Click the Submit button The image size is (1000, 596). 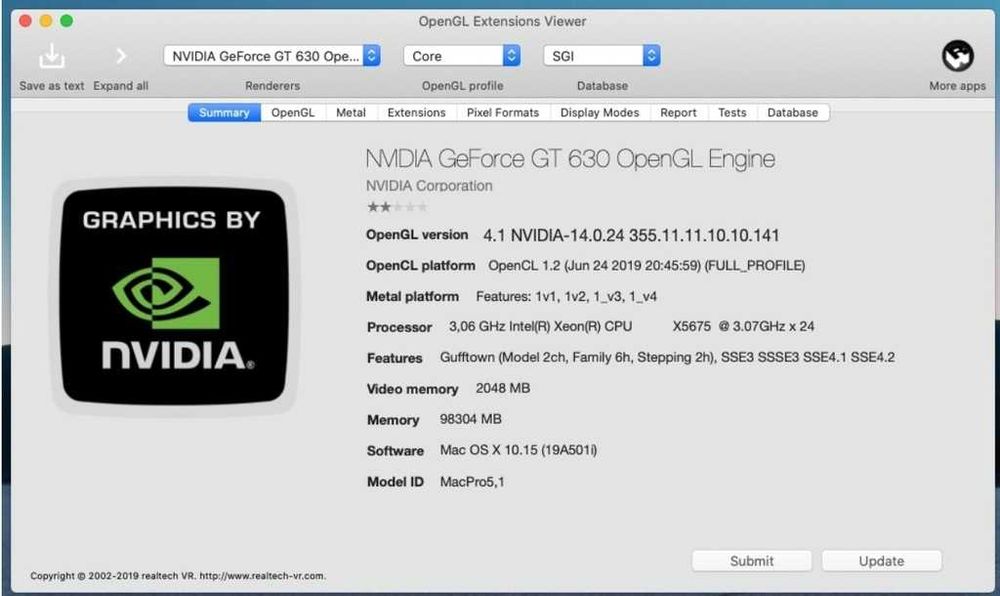pyautogui.click(x=752, y=561)
